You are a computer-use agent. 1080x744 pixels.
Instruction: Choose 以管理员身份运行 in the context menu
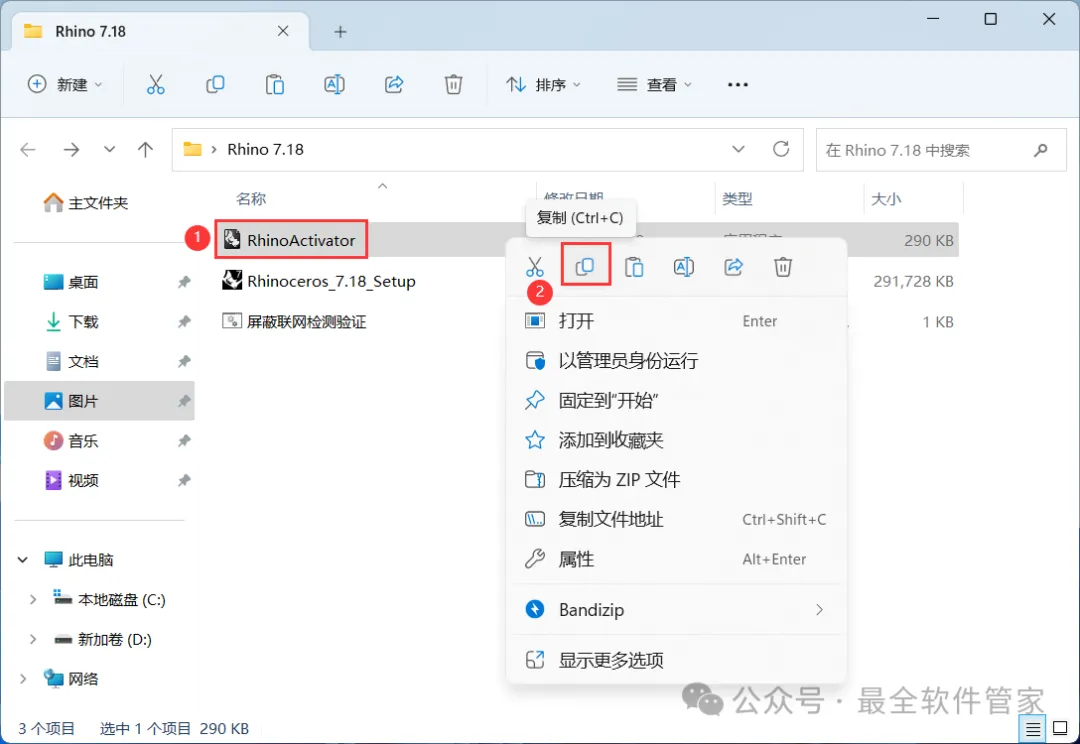click(x=676, y=361)
